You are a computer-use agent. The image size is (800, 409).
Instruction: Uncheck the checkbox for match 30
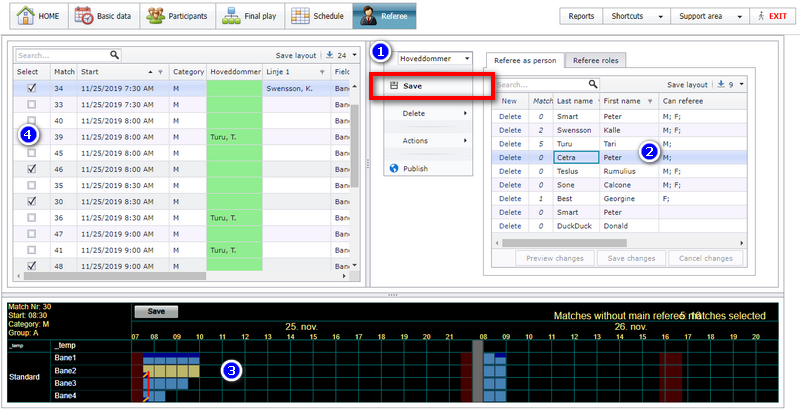(32, 201)
